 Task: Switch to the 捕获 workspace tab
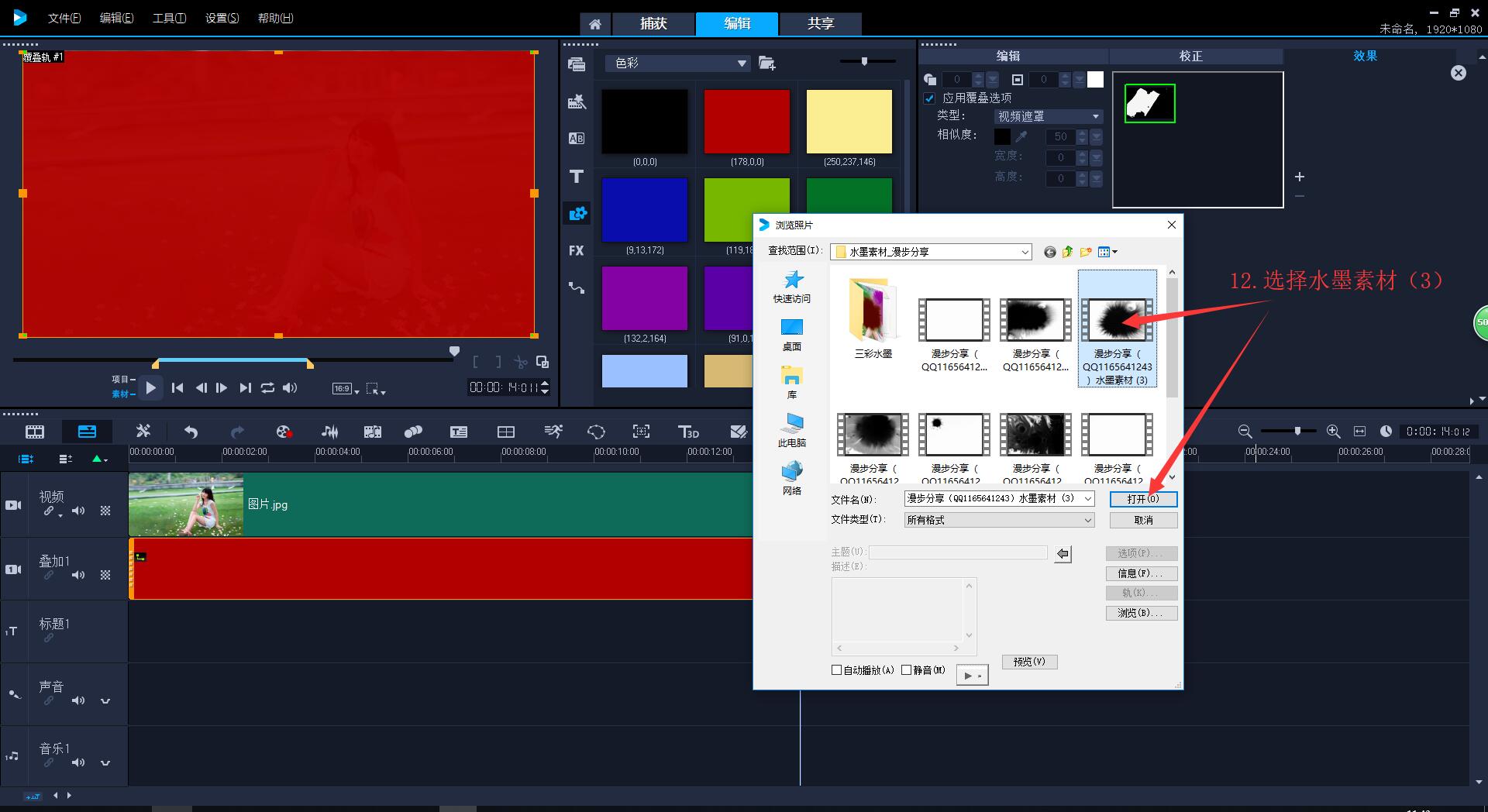click(653, 23)
